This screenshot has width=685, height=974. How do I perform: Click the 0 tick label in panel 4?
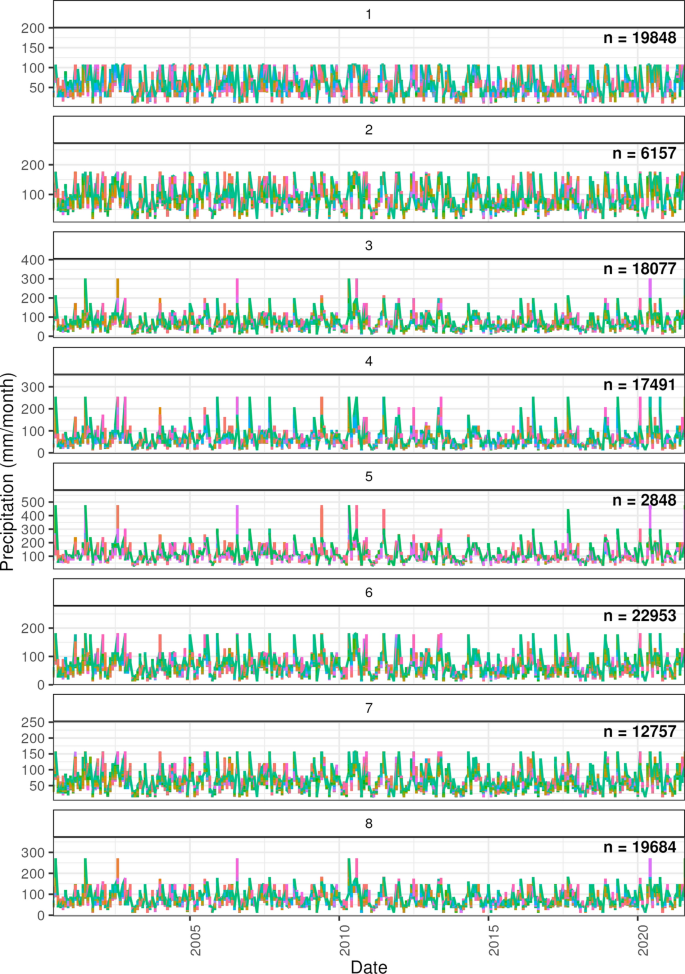click(x=41, y=453)
